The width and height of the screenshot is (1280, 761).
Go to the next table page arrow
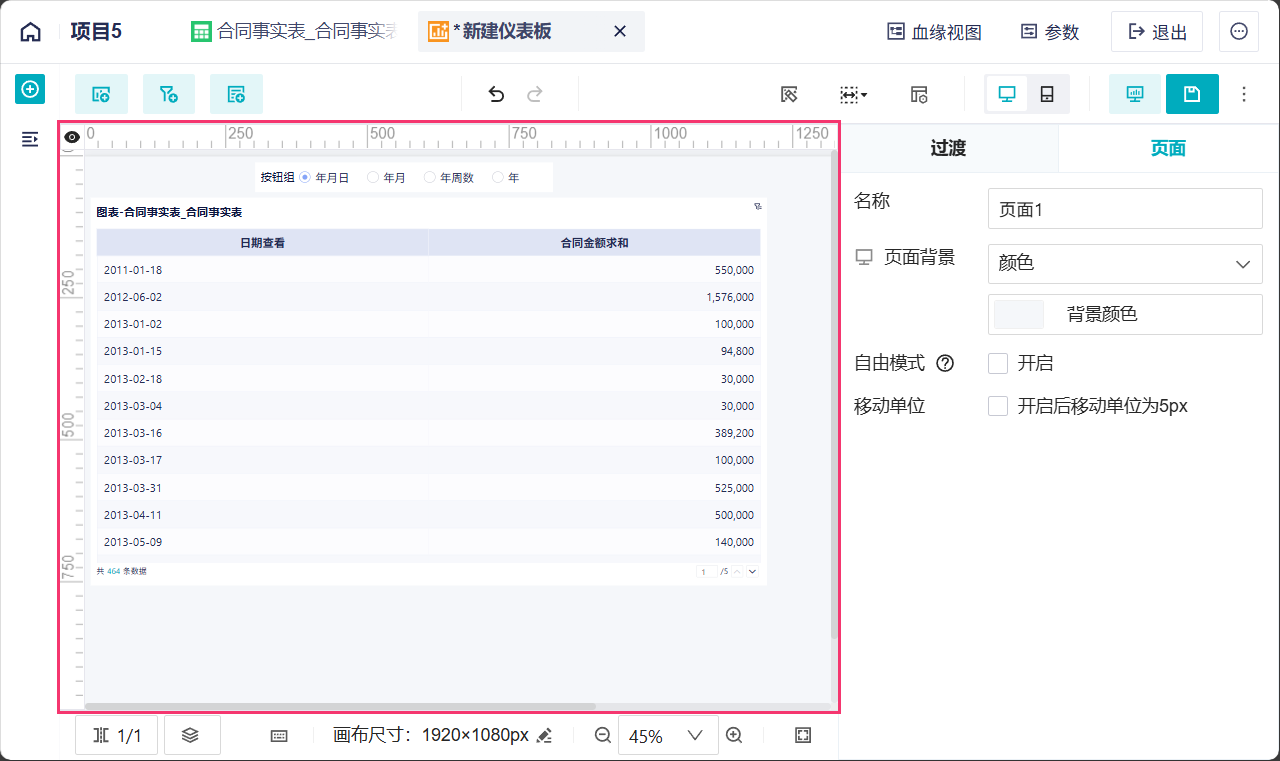(752, 571)
